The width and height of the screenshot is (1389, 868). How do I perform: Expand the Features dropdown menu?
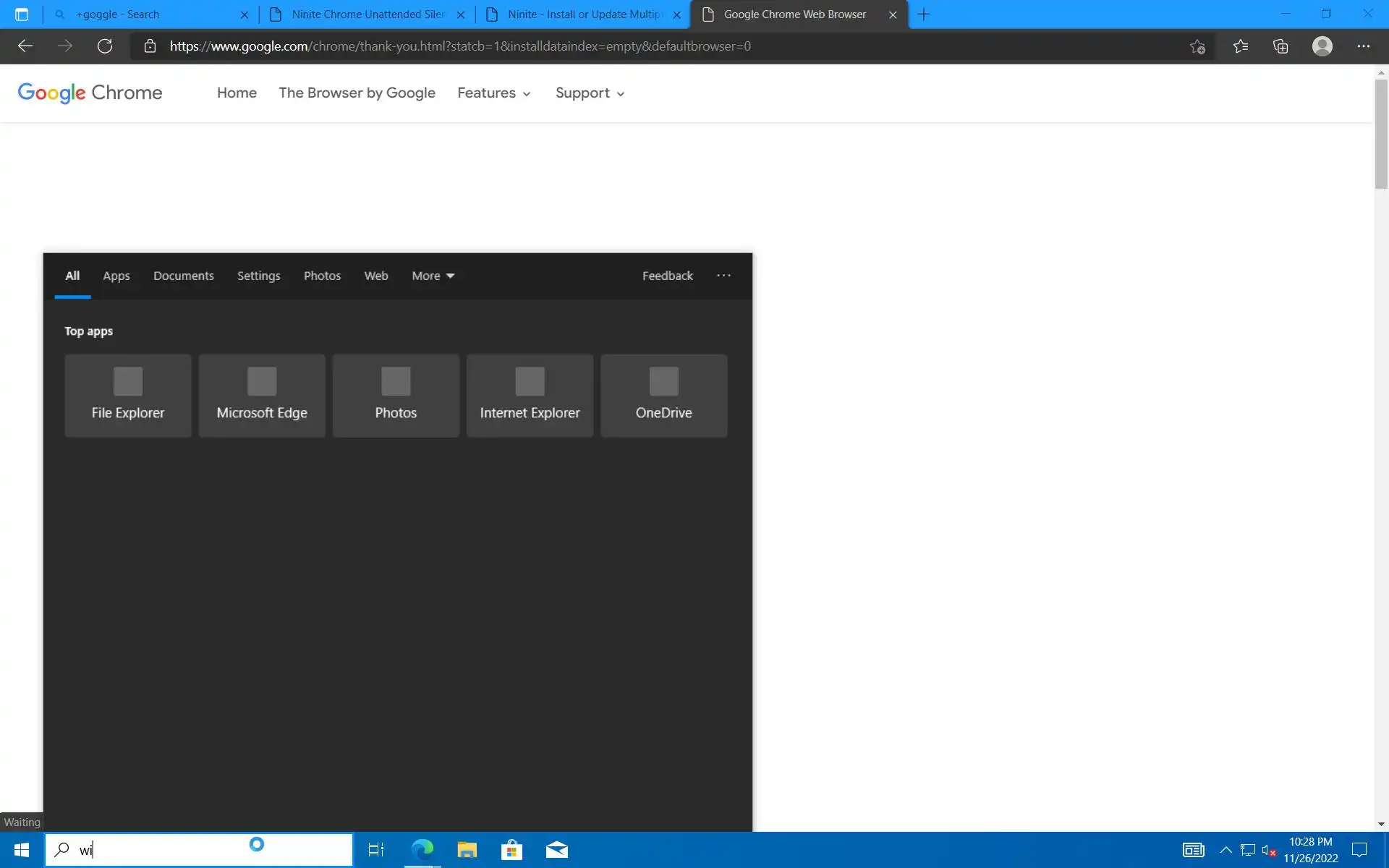[x=494, y=93]
